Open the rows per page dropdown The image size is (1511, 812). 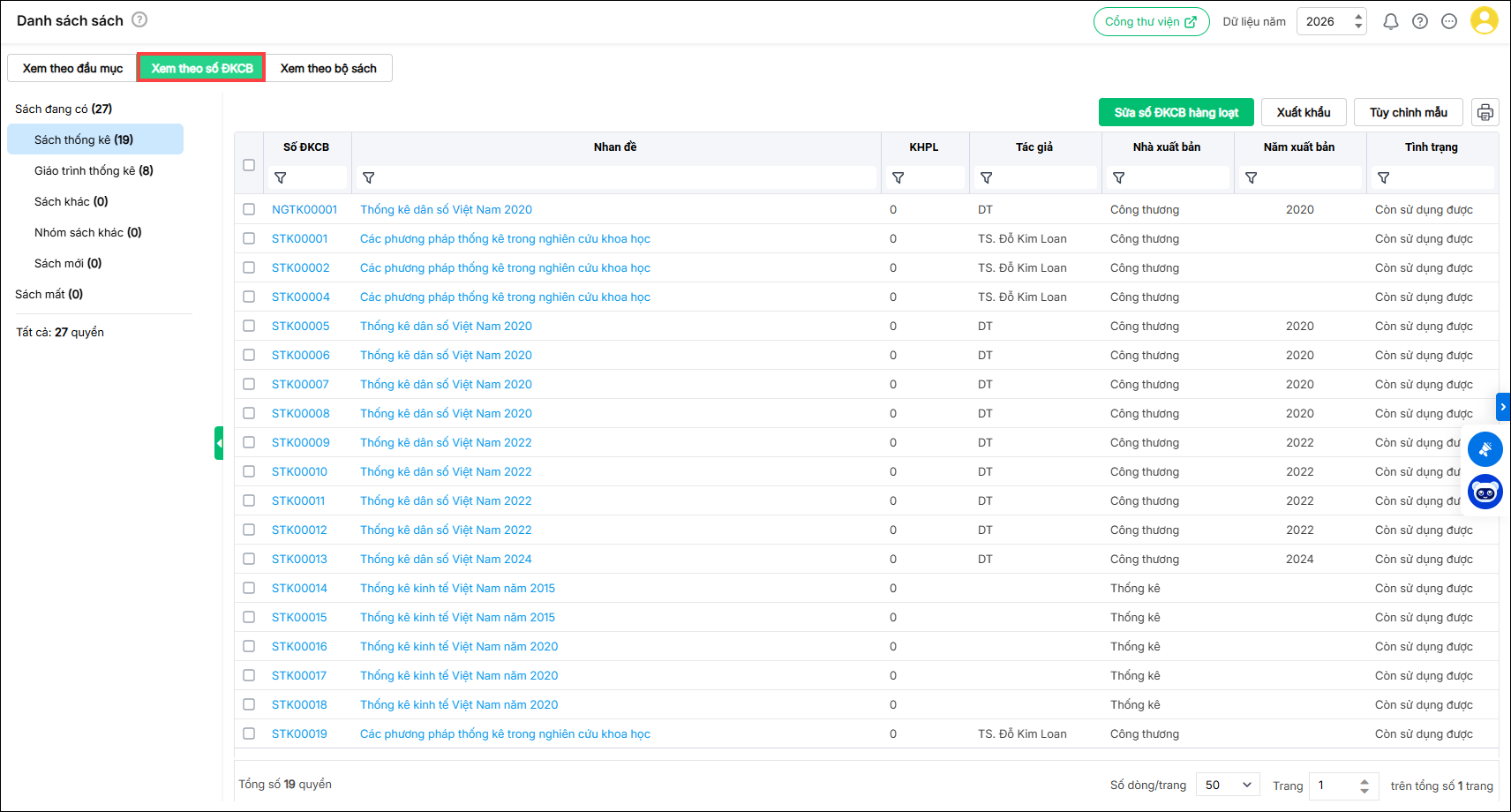pos(1228,785)
